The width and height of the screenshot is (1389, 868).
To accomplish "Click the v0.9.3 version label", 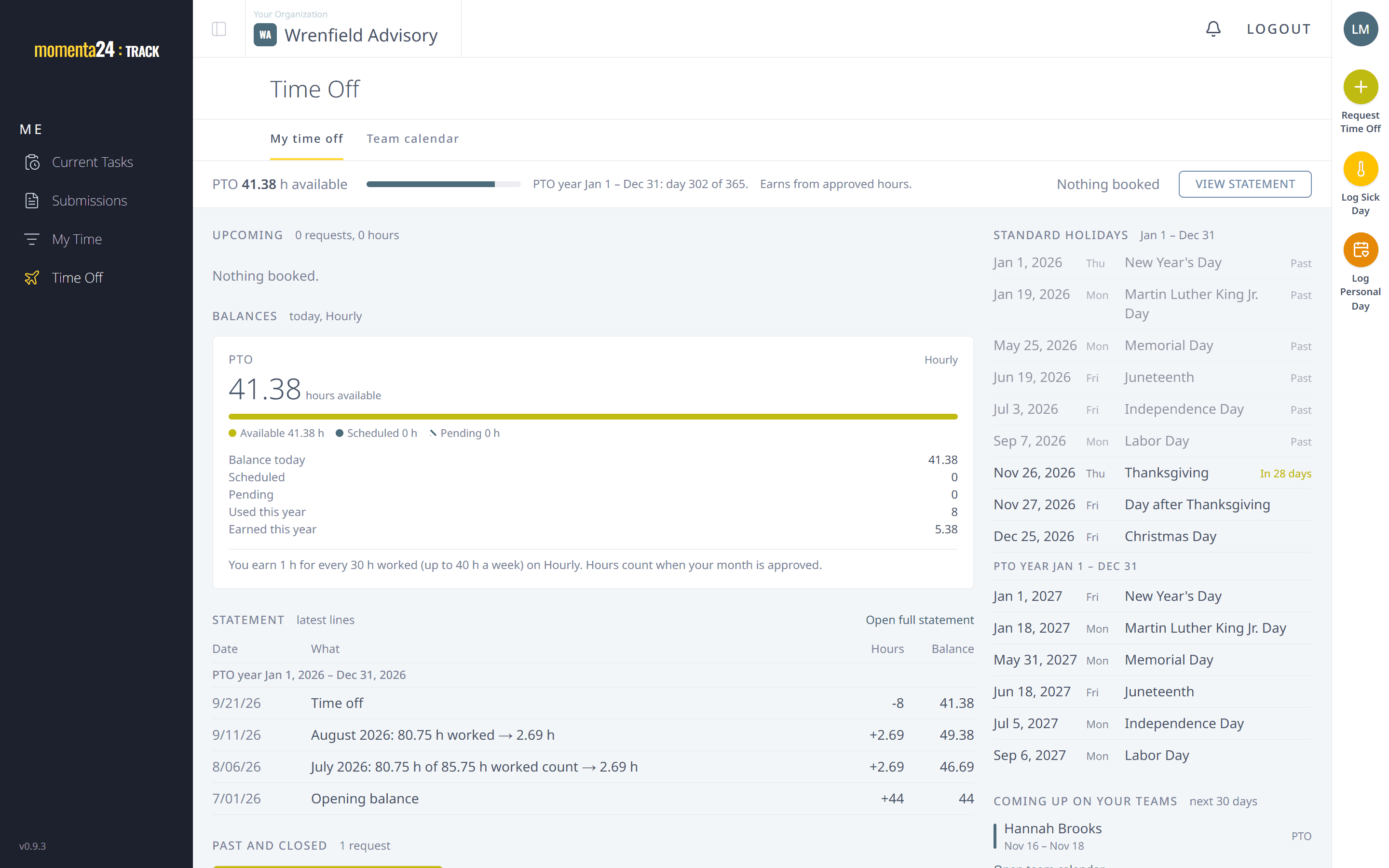I will (32, 846).
